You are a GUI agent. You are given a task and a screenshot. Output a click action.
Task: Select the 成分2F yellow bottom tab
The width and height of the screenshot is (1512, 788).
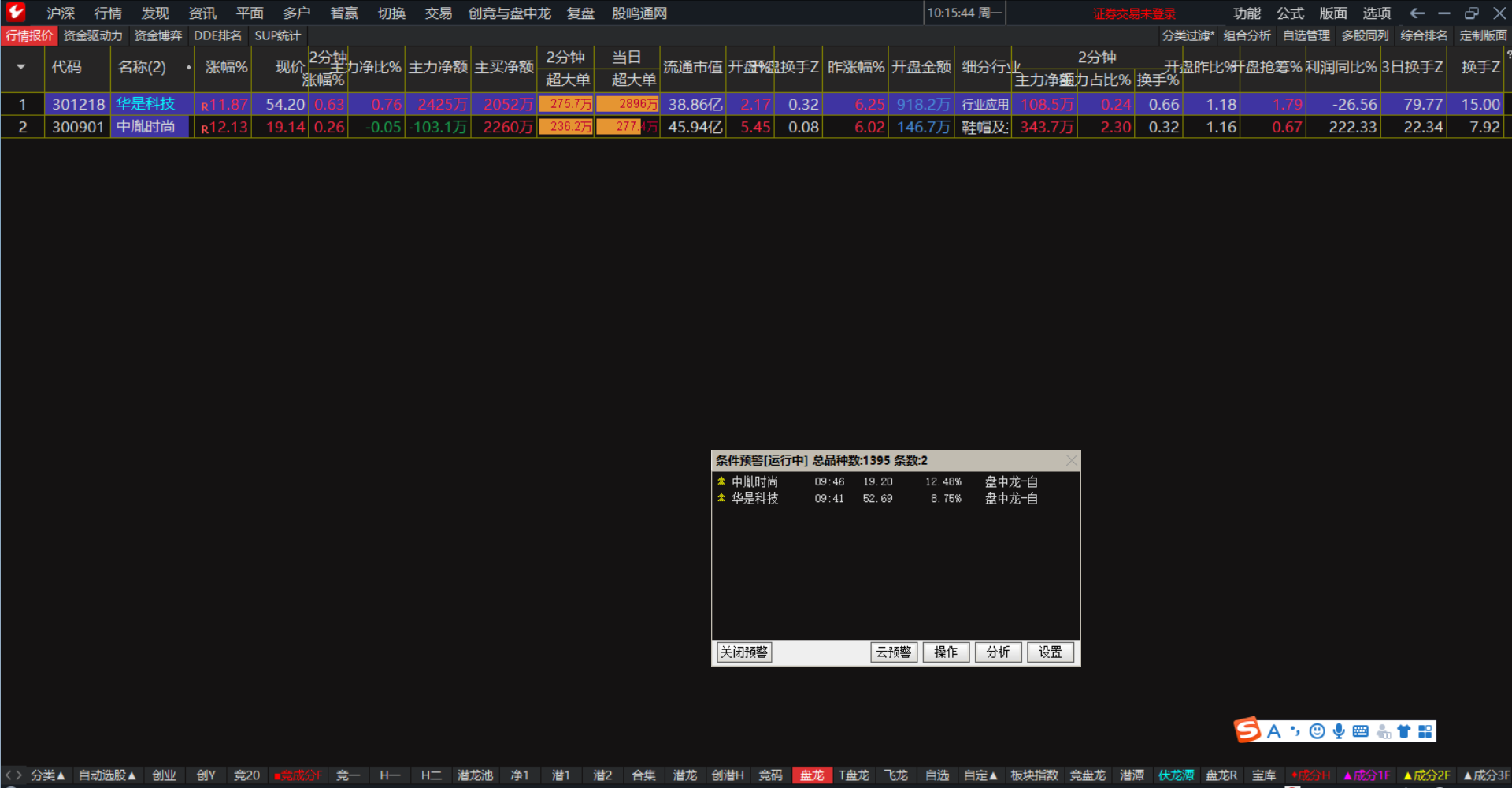pos(1426,775)
